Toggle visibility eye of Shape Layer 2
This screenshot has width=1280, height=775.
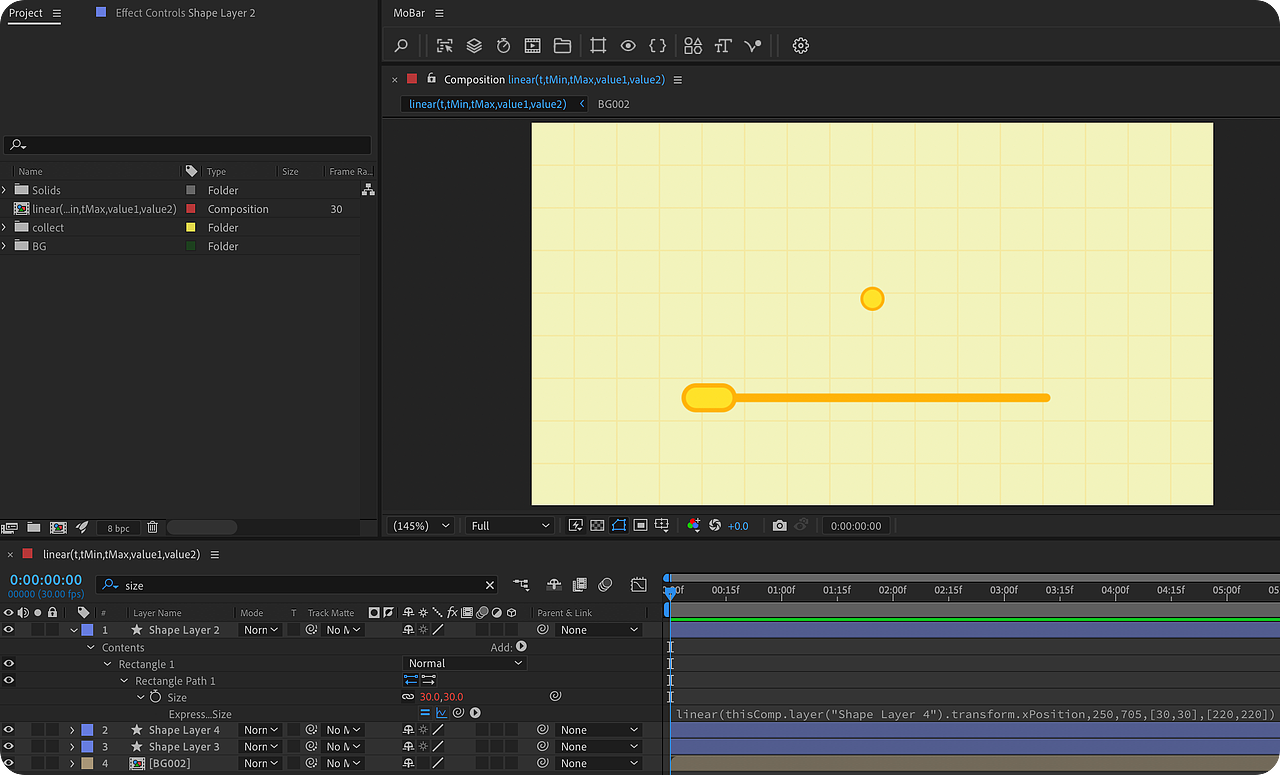tap(9, 630)
